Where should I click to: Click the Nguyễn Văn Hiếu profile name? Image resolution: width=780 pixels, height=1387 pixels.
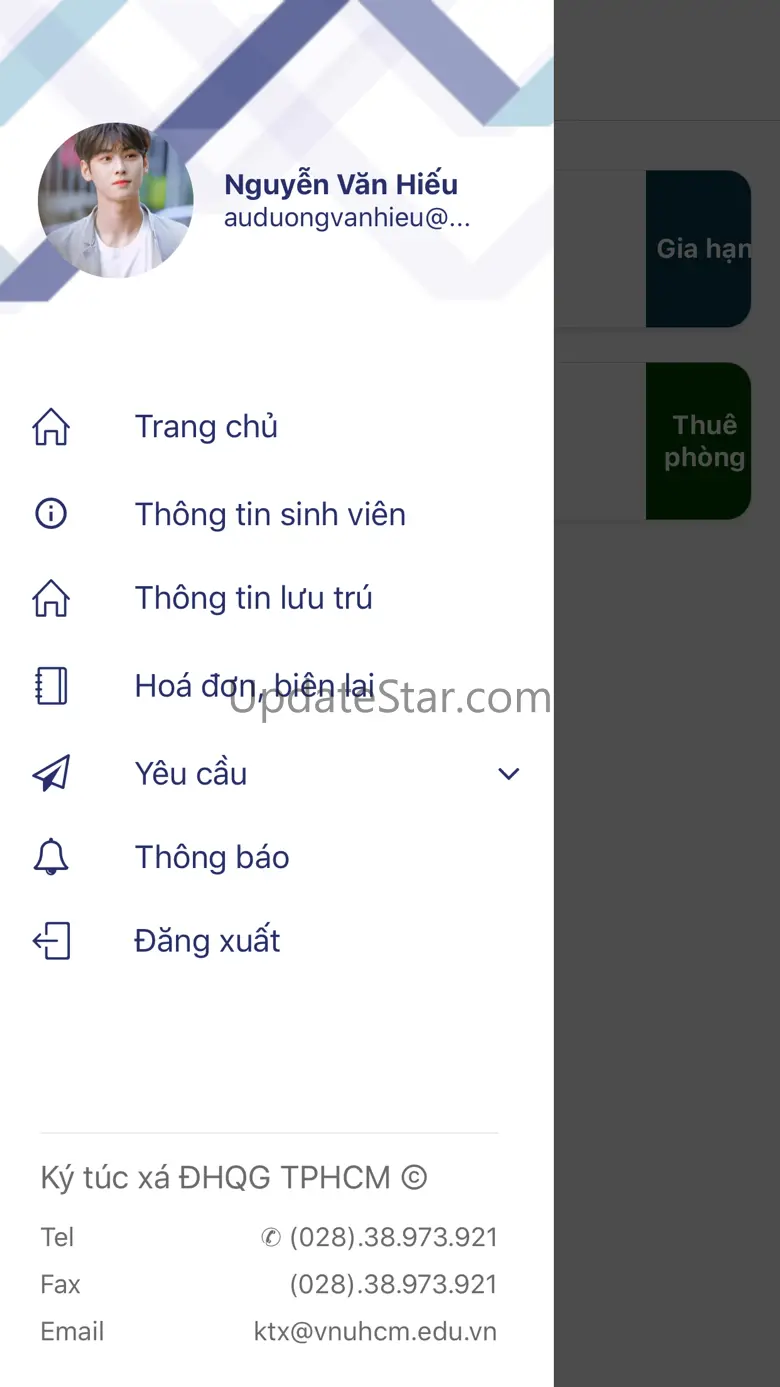click(341, 184)
